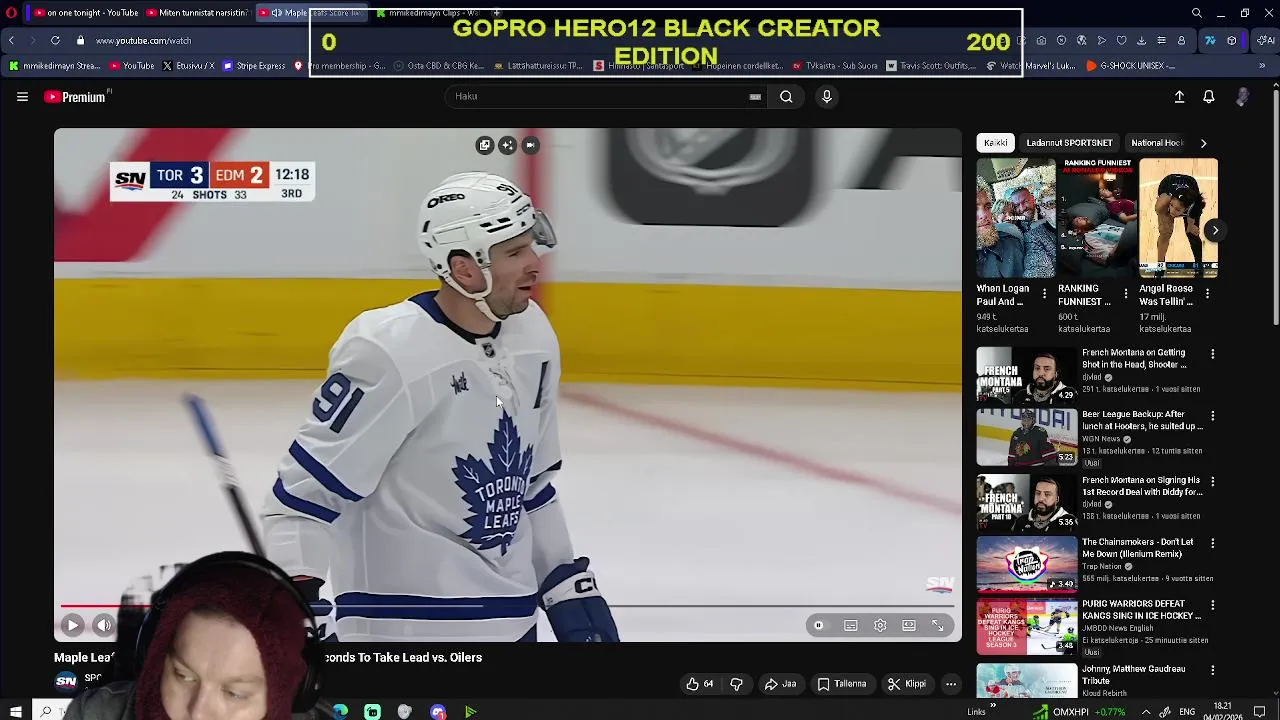Select the Kaikki filter chip
Image resolution: width=1280 pixels, height=720 pixels.
point(996,143)
